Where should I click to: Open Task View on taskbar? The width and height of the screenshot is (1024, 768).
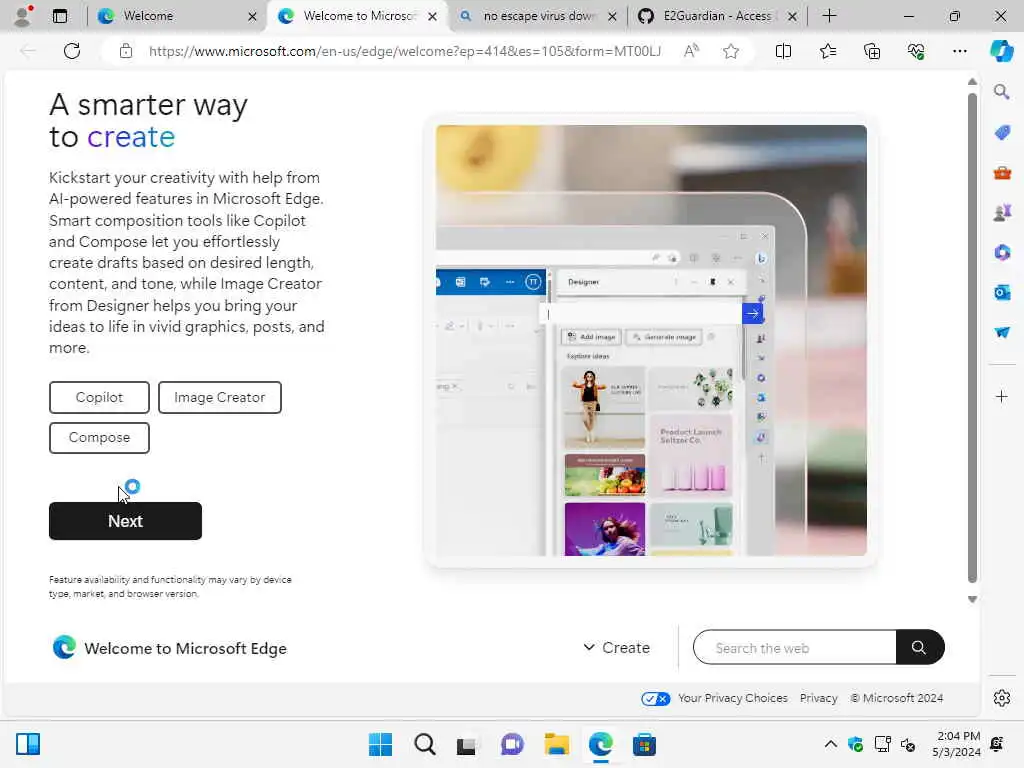point(468,744)
